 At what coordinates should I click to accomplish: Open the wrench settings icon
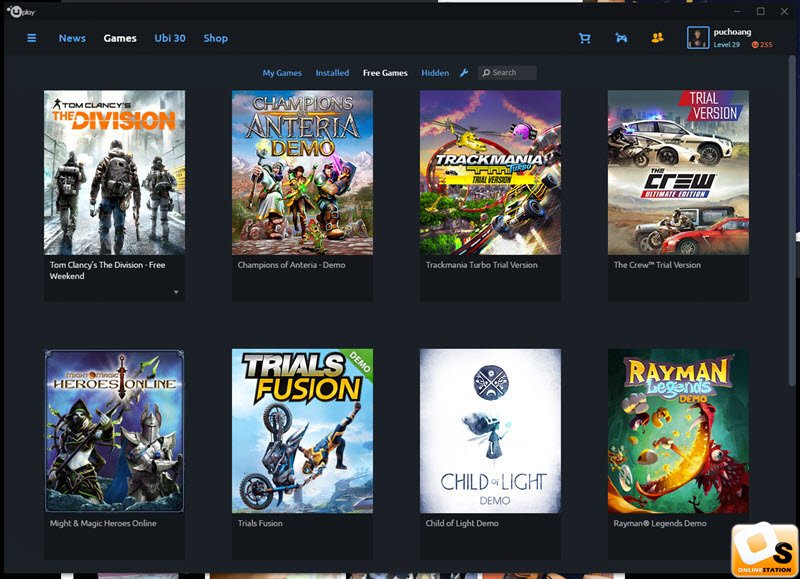click(x=464, y=73)
